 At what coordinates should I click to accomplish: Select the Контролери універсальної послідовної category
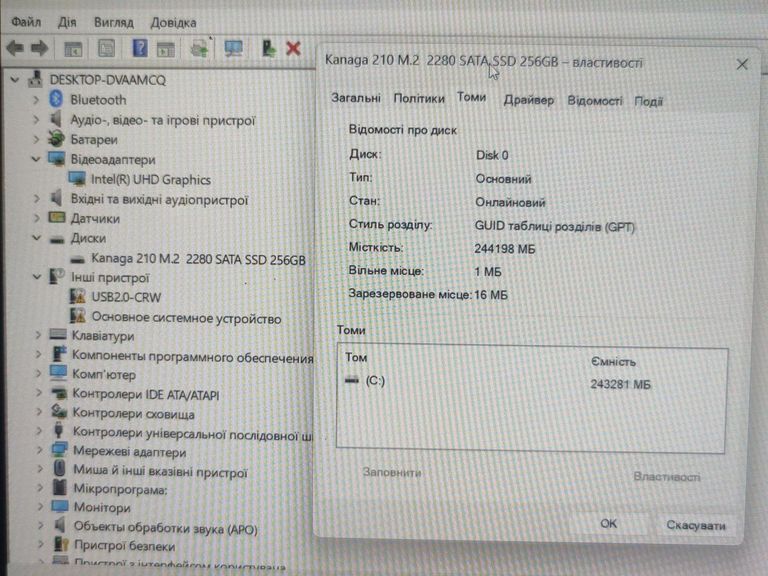[x=192, y=433]
